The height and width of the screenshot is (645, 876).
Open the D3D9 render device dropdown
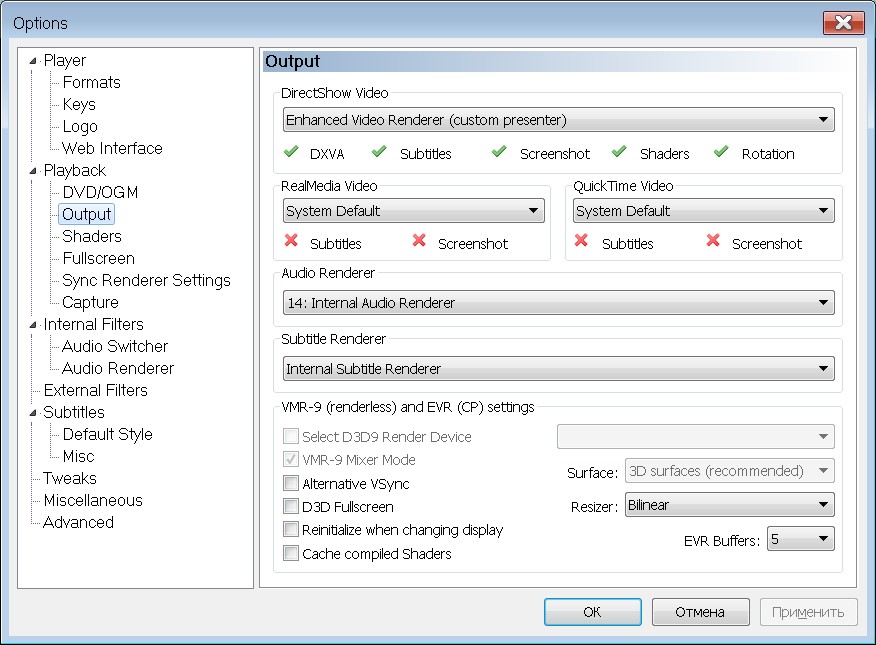click(696, 437)
